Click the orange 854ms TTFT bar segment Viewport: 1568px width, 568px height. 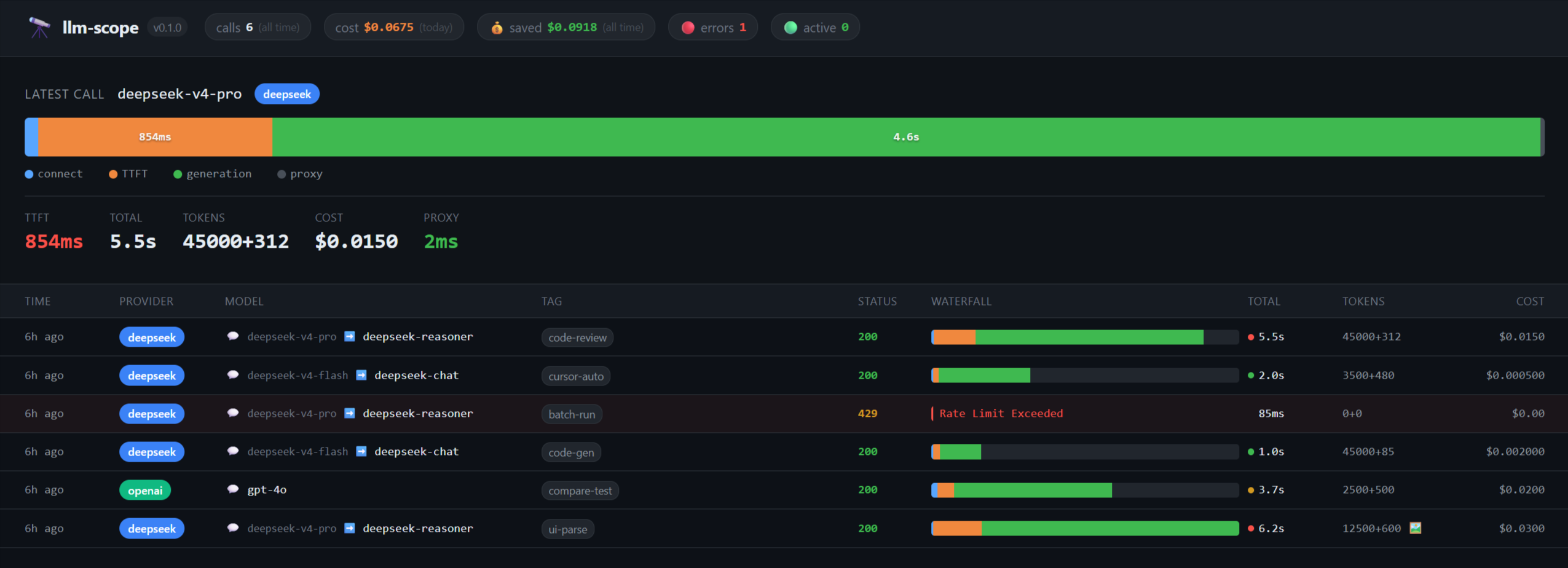[155, 137]
